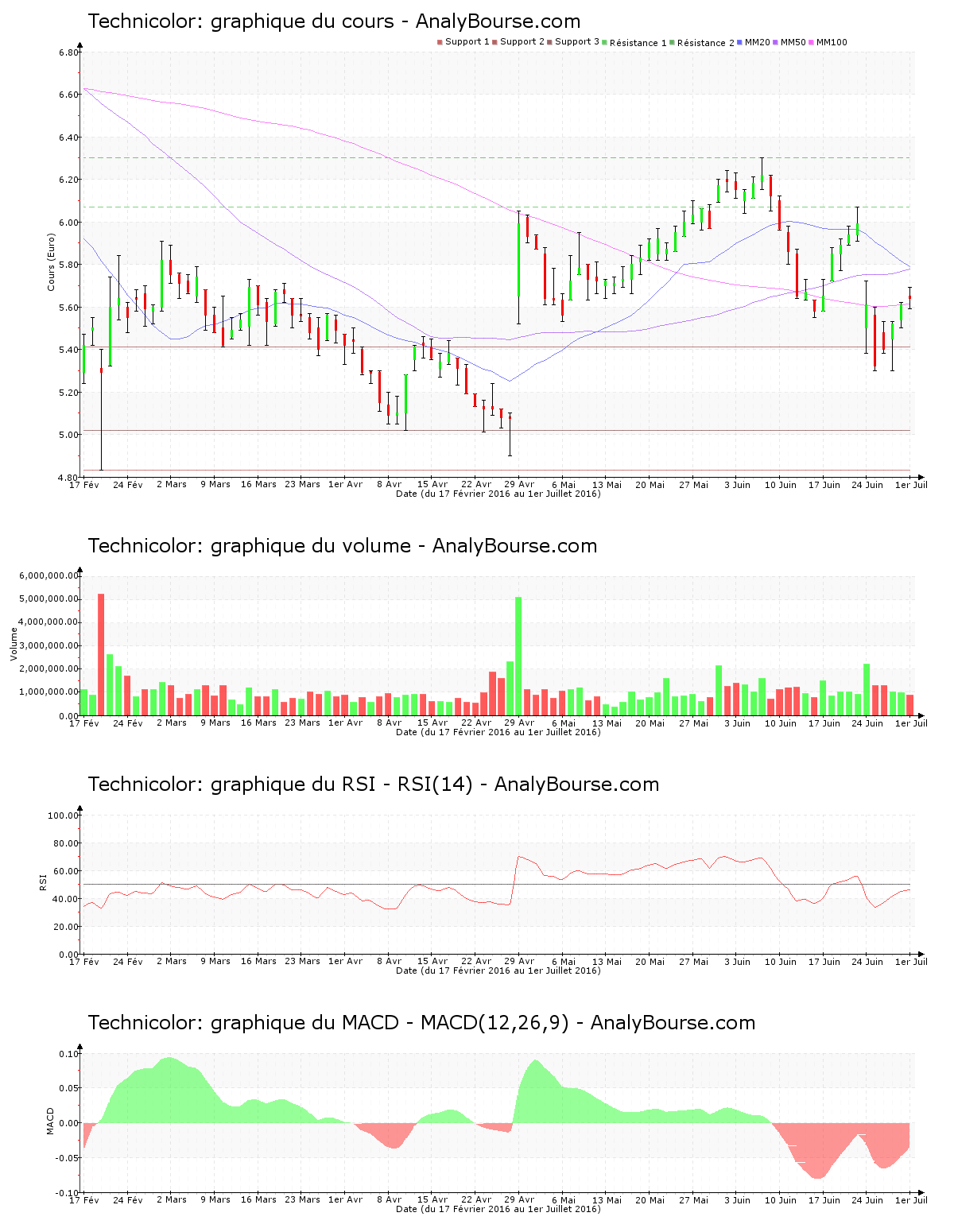Click the date range caption under price chart
This screenshot has height=1232, width=954.
tap(498, 494)
